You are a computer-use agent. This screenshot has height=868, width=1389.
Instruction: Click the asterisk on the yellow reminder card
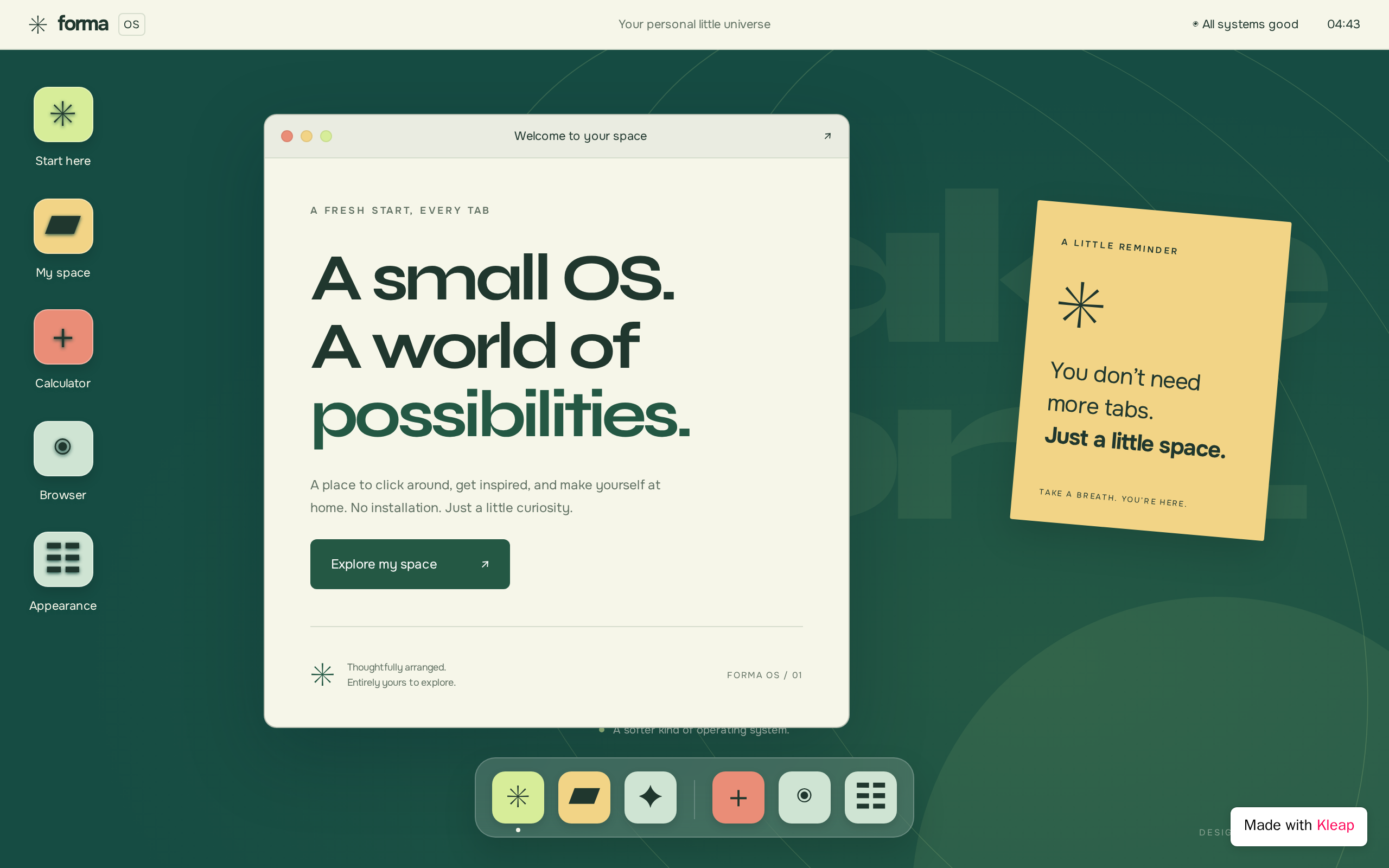pos(1081,305)
